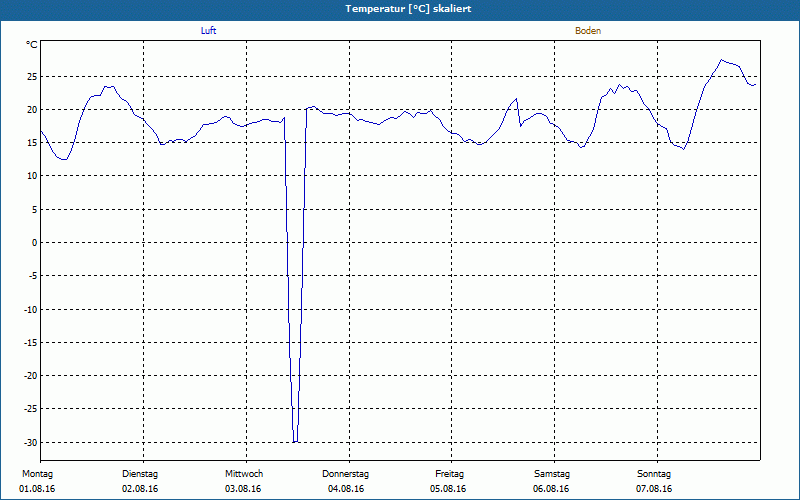Click the Freitag day label
Image resolution: width=800 pixels, height=500 pixels.
(449, 474)
